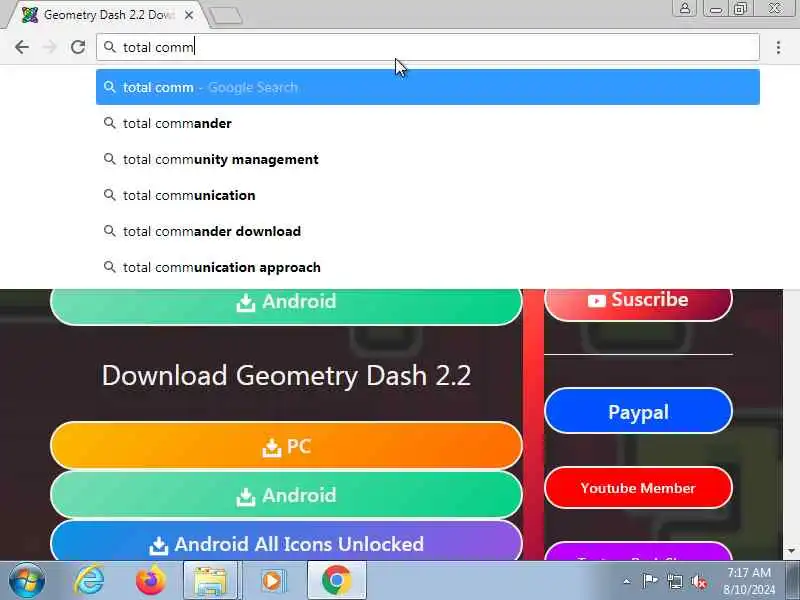Select the 'total commander' suggestion
The image size is (800, 600).
coord(428,123)
